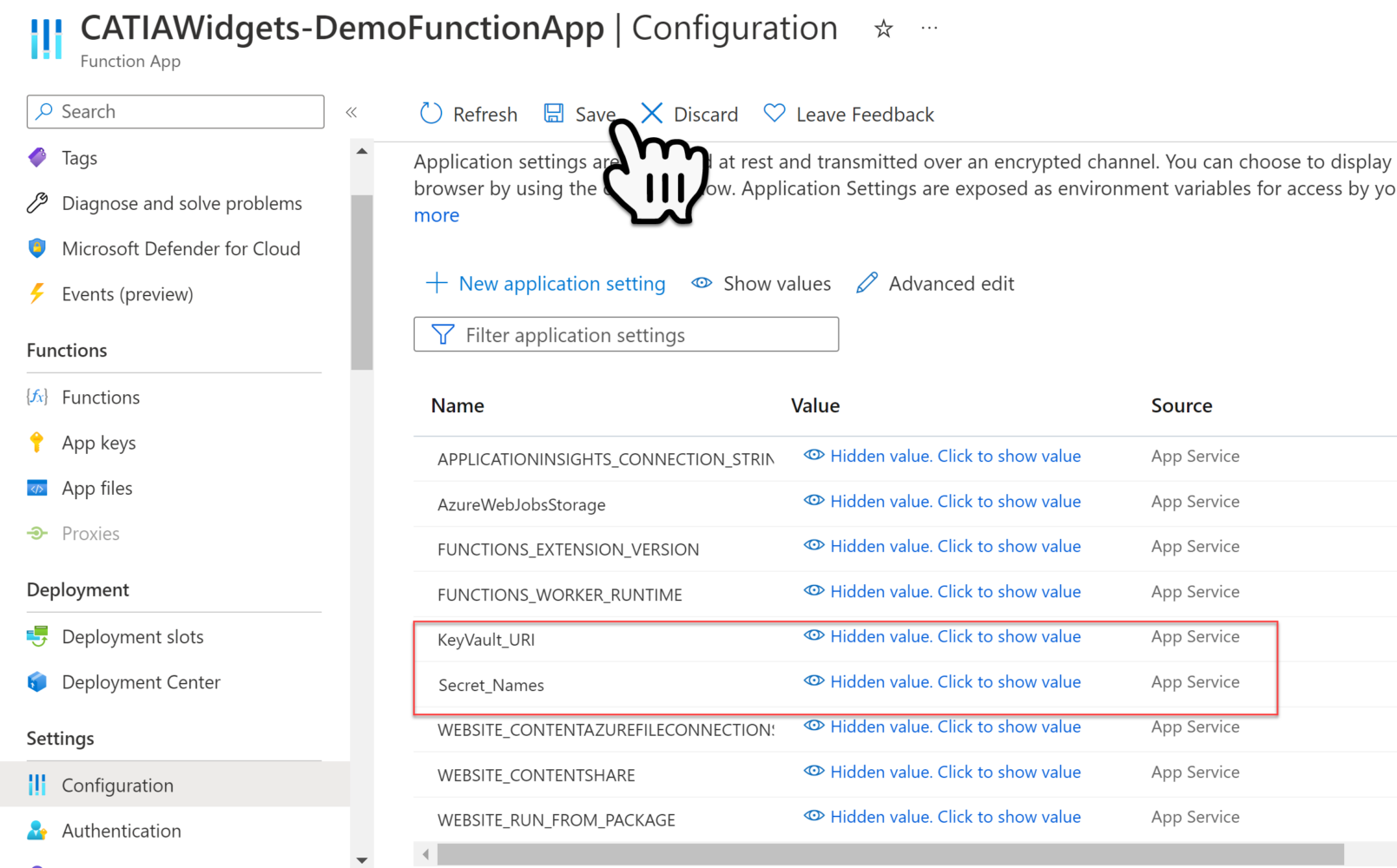Reveal the hidden KeyVault_URI value
The height and width of the screenshot is (868, 1397).
(x=955, y=635)
